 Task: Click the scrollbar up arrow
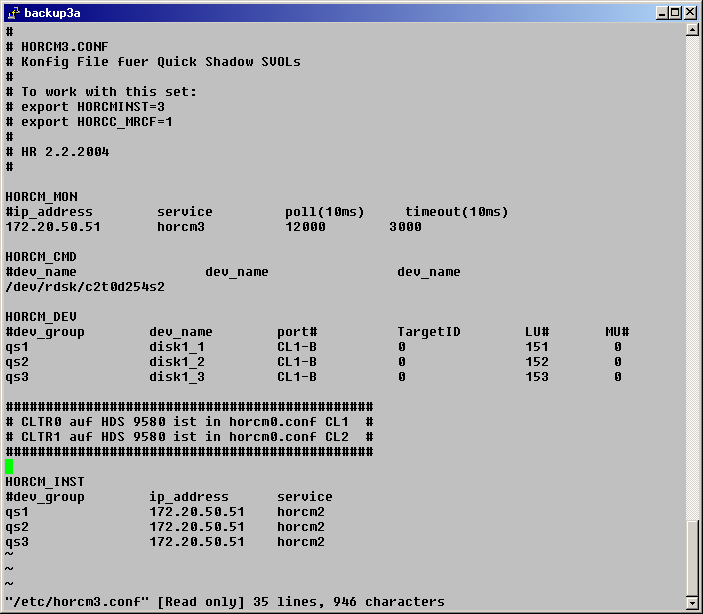point(692,30)
